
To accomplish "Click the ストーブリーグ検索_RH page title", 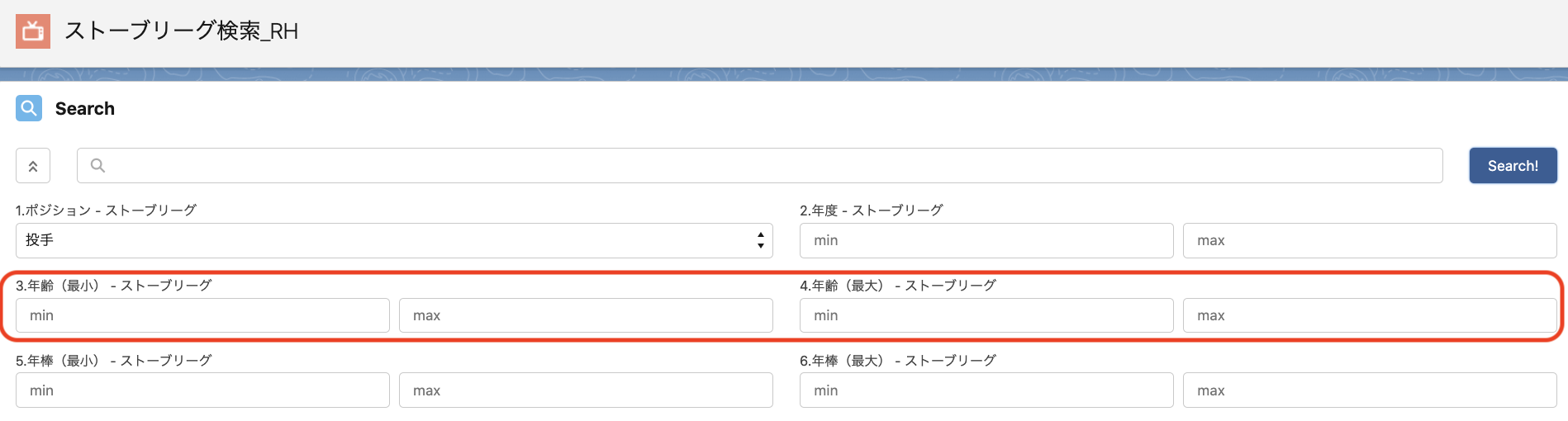I will (x=181, y=31).
